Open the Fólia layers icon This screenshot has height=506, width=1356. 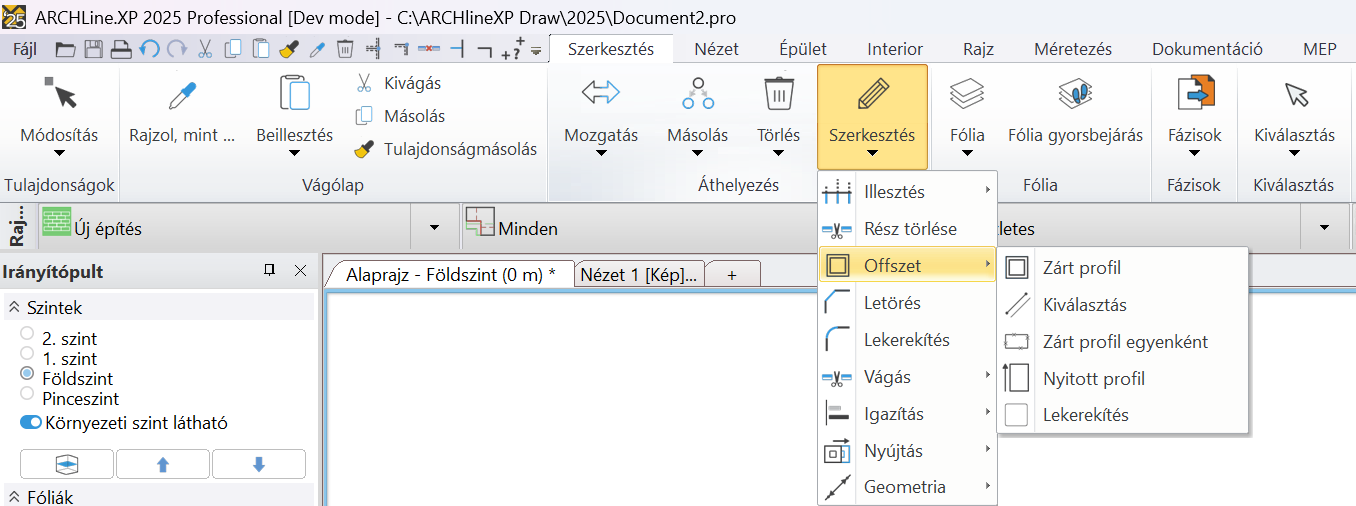point(967,93)
